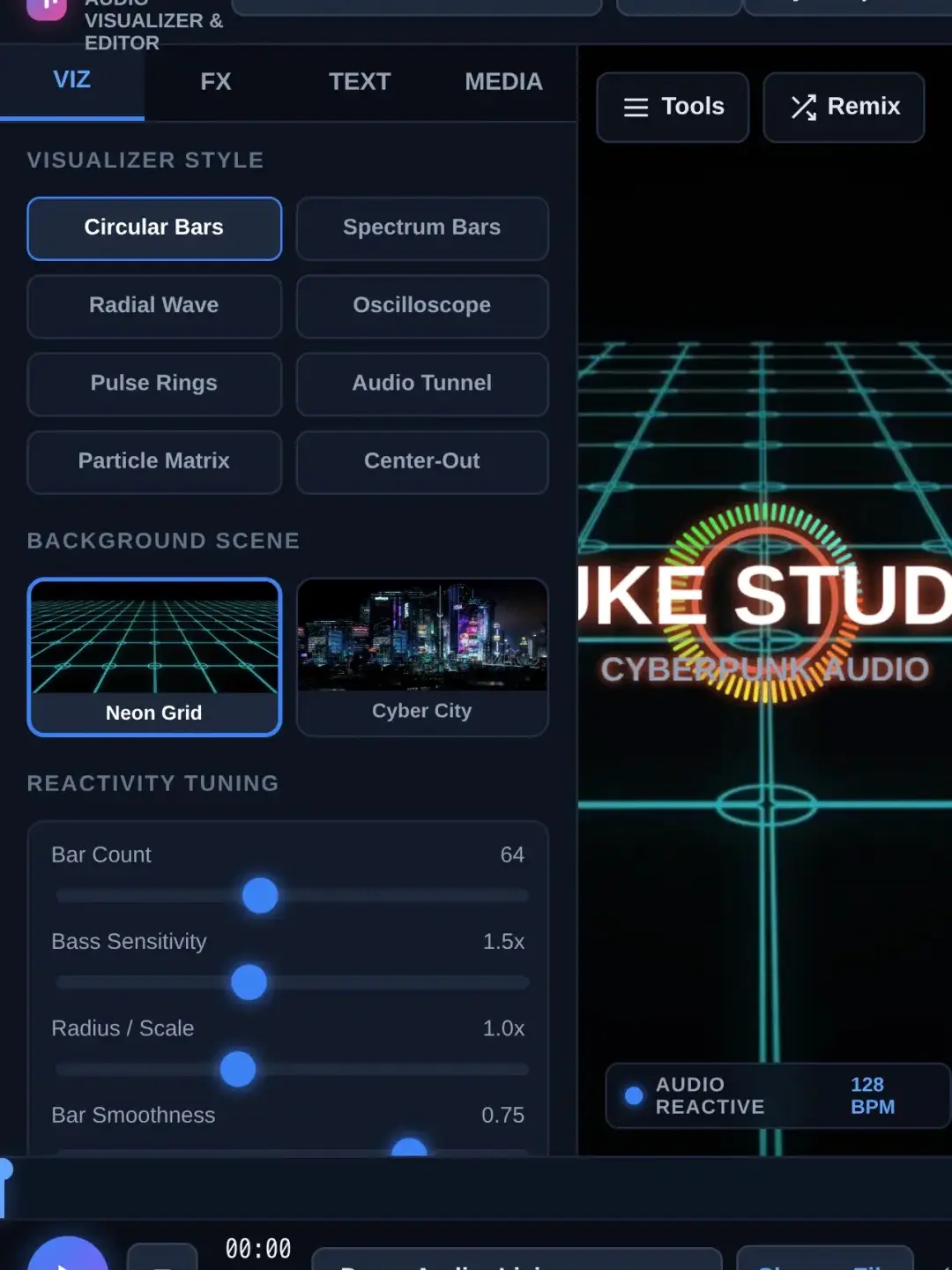Click the Bar Smoothness value 0.75
The width and height of the screenshot is (952, 1270).
point(502,1115)
